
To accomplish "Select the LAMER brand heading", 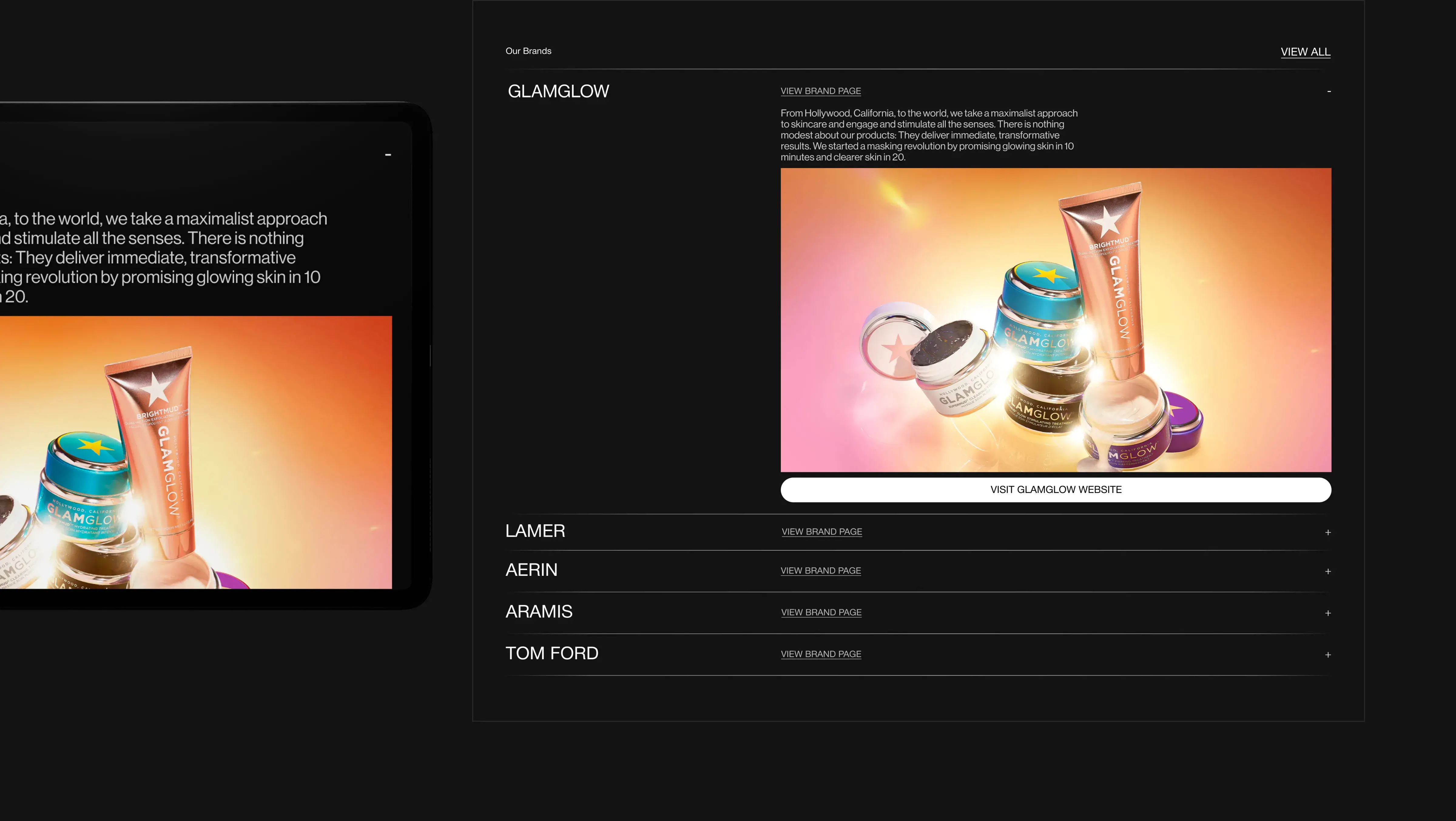I will [535, 531].
